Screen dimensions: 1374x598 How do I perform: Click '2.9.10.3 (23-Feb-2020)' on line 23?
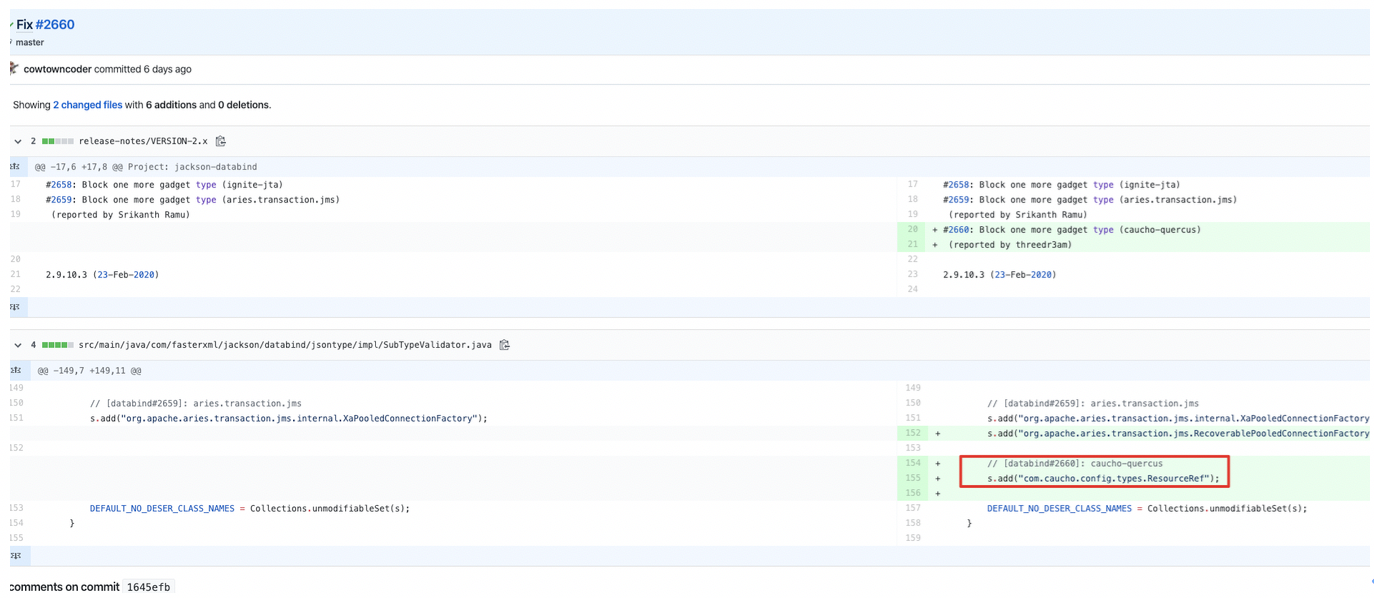point(1000,275)
